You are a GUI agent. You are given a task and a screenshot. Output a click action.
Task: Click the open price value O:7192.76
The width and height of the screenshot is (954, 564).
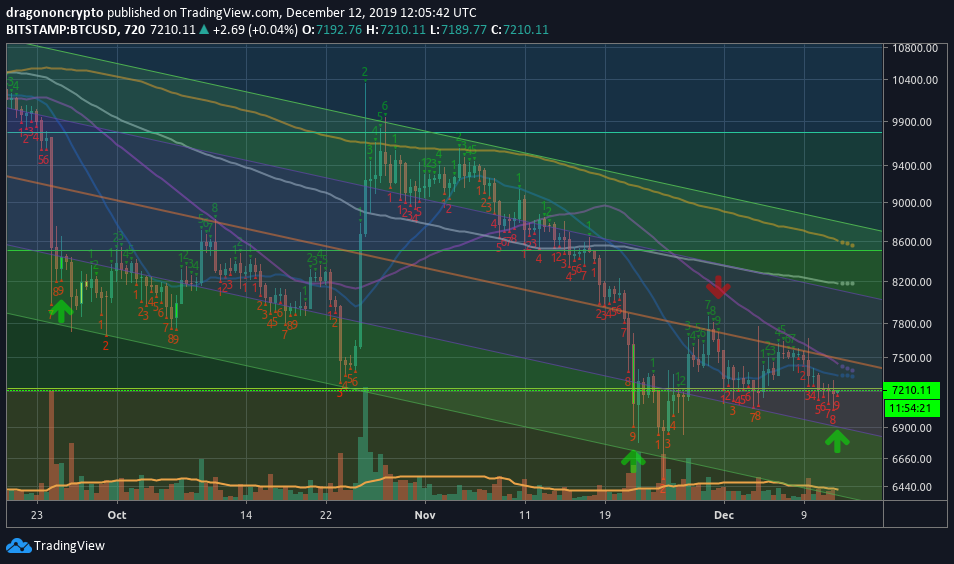(332, 30)
